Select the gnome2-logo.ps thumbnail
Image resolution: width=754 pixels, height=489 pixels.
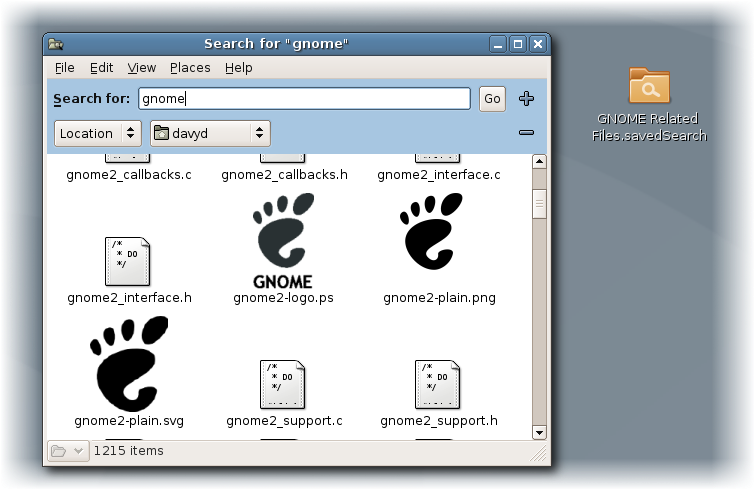pyautogui.click(x=283, y=240)
